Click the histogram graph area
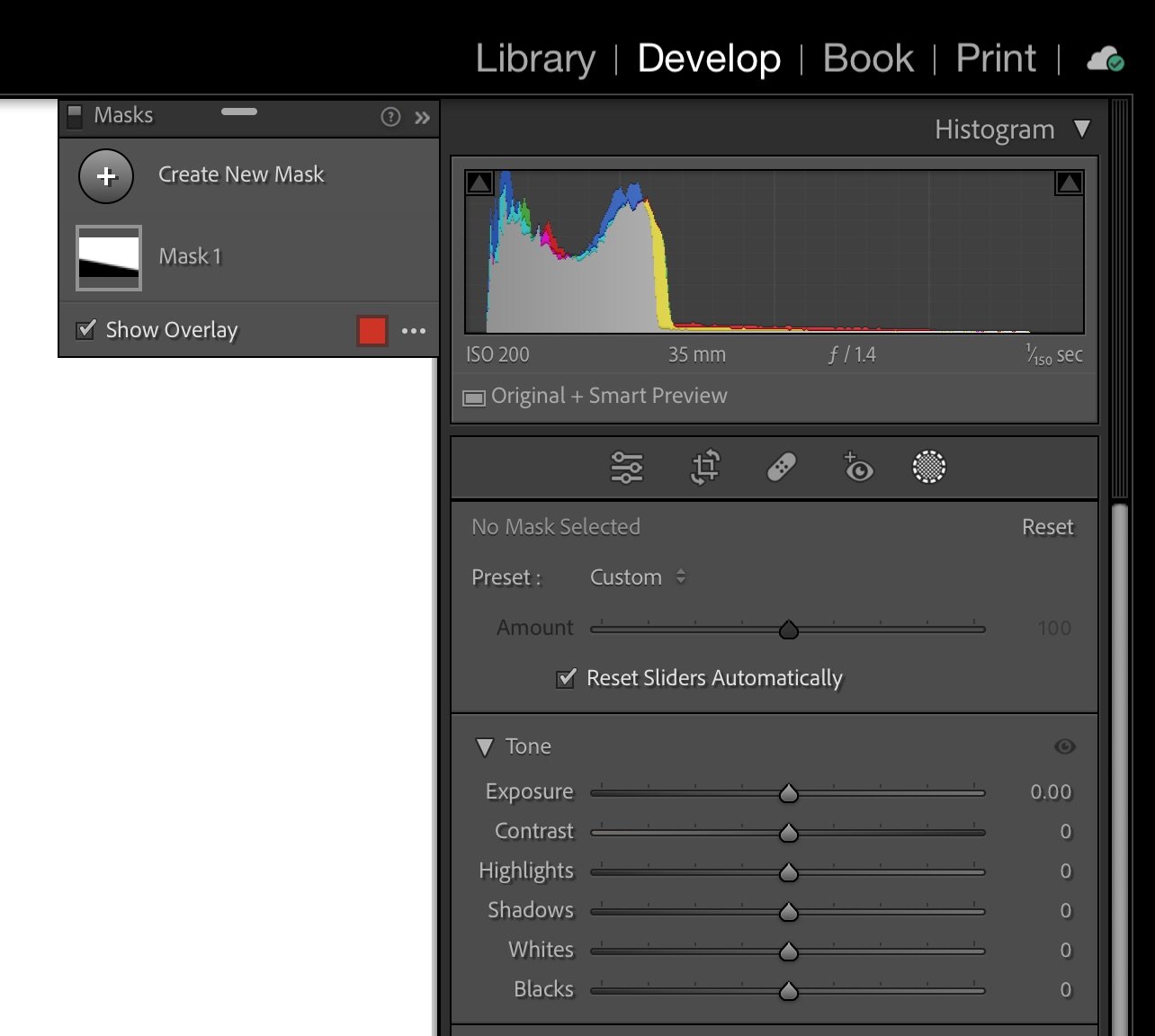 click(774, 252)
